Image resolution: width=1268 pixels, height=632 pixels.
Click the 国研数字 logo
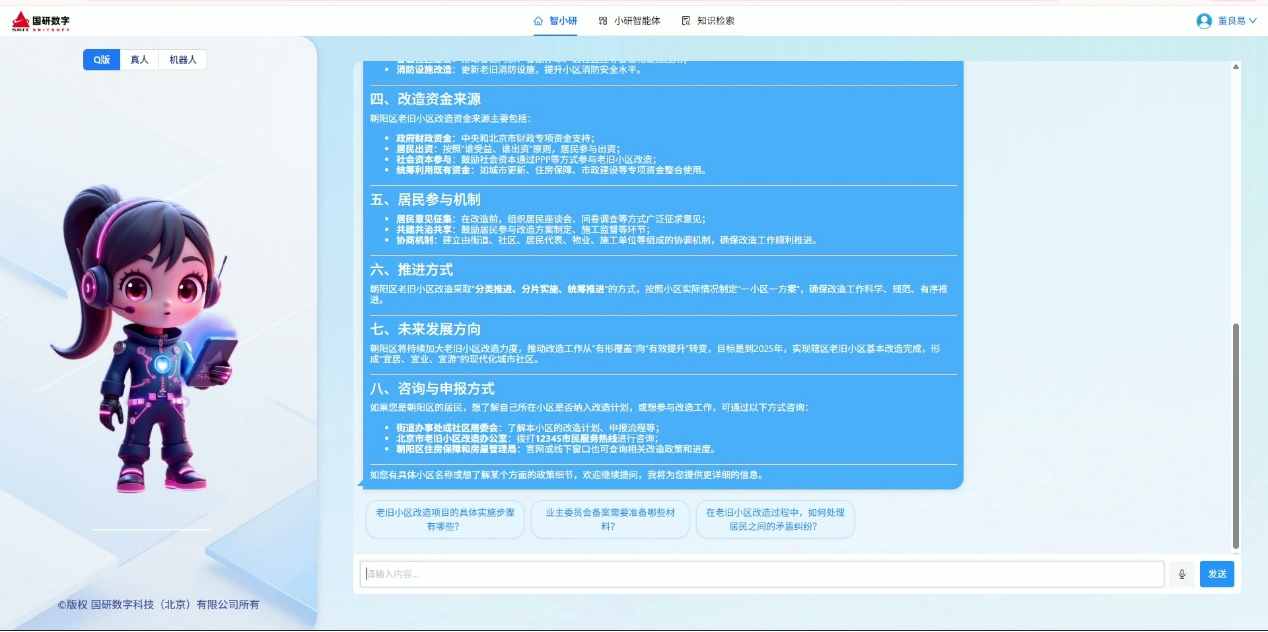[x=41, y=20]
